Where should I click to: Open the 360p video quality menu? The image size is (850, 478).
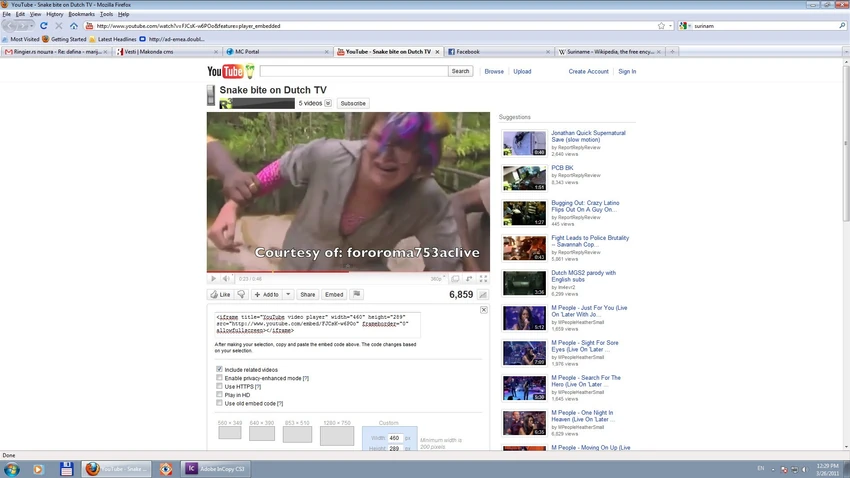coord(437,279)
